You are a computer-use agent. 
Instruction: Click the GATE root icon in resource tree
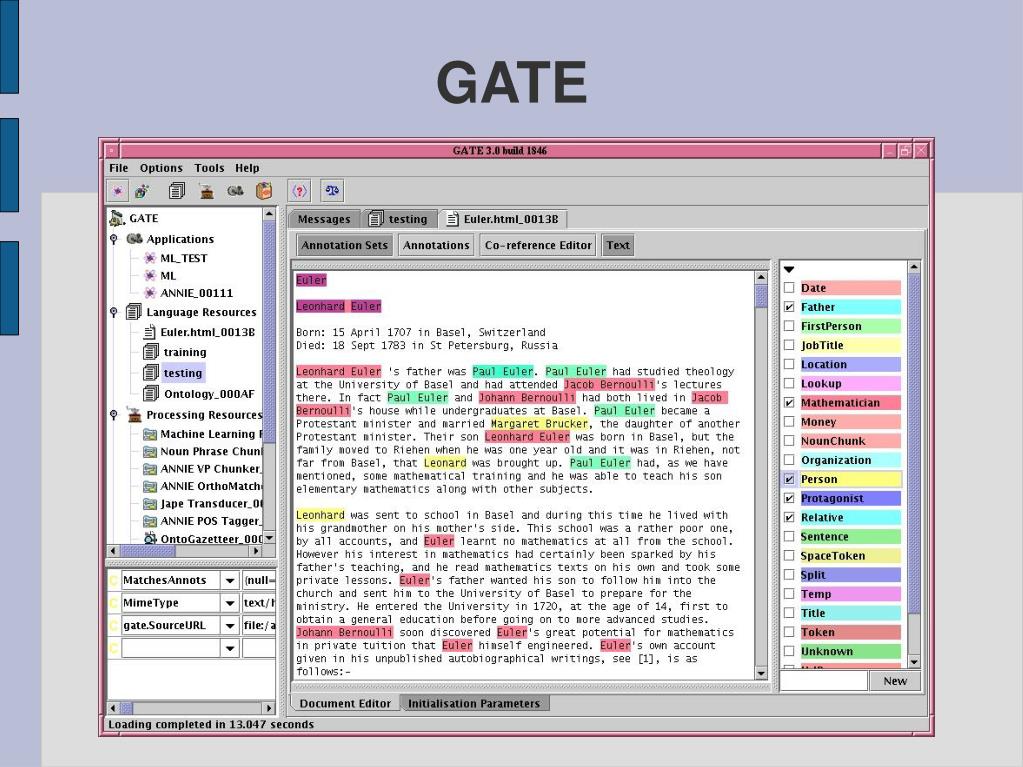coord(117,218)
